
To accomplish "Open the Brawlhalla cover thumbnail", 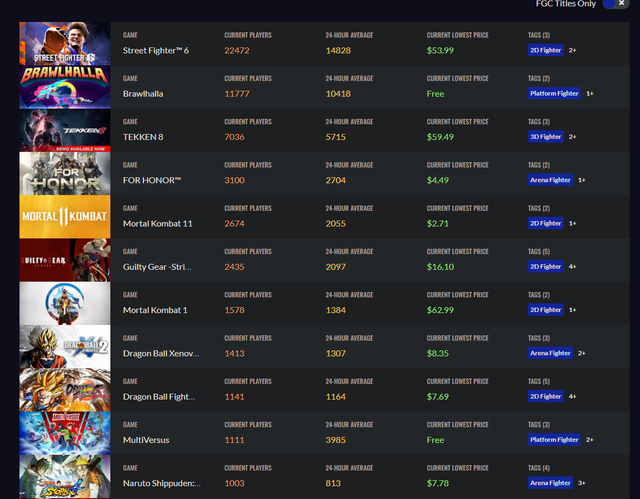I will 64,86.
